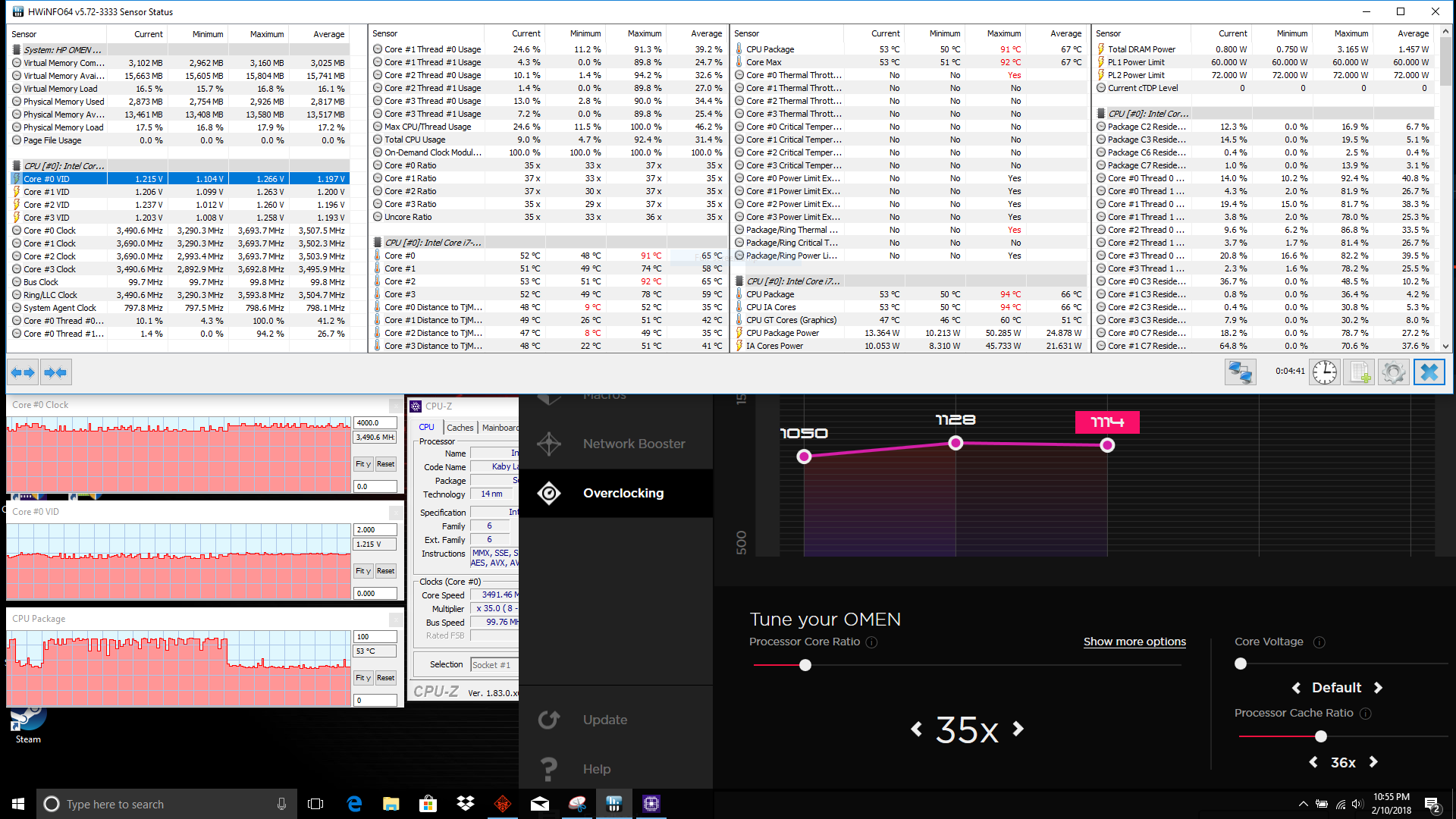Click Core Voltage info circle icon

(1319, 642)
